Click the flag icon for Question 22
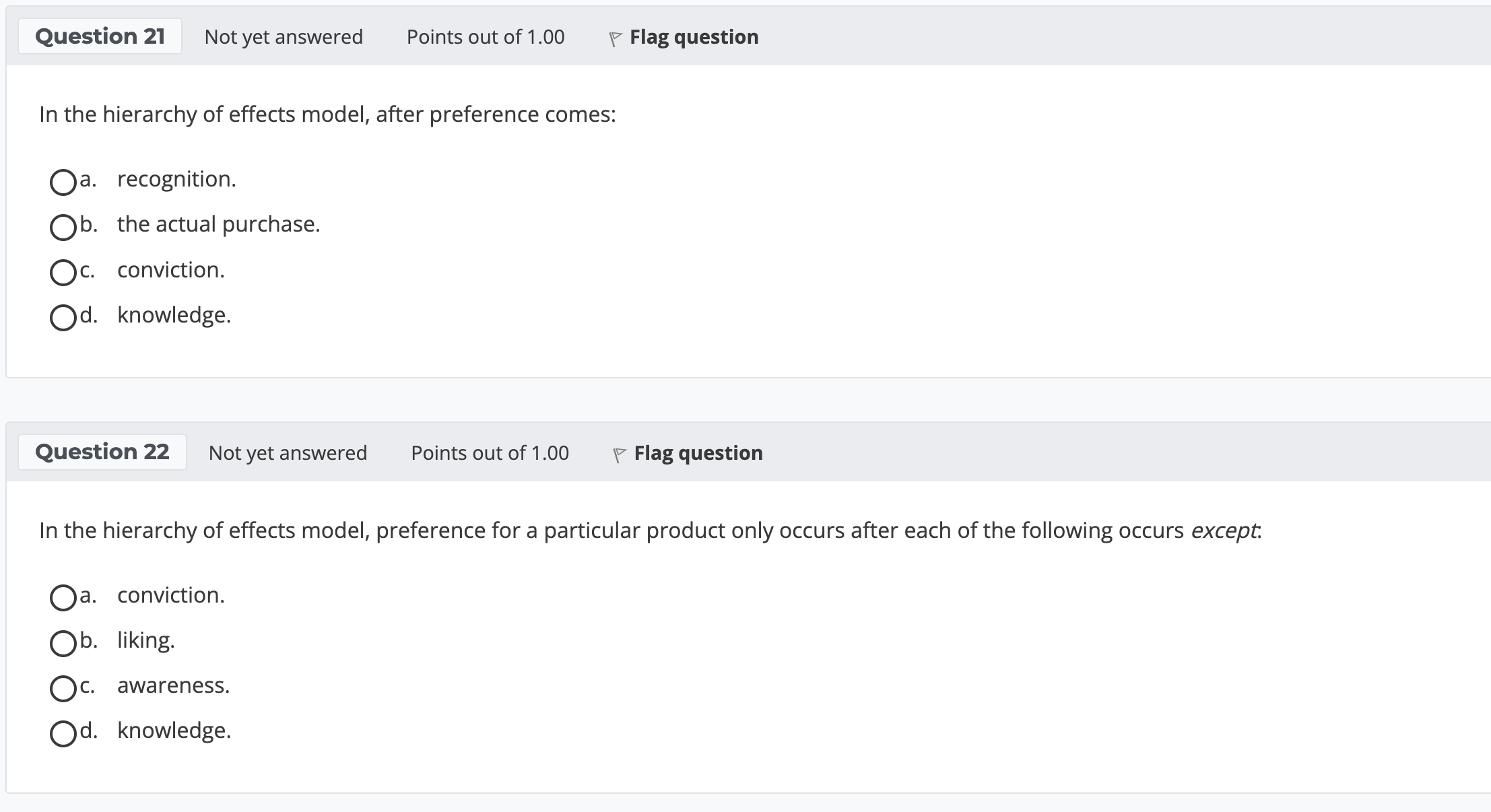Image resolution: width=1491 pixels, height=812 pixels. (x=620, y=454)
